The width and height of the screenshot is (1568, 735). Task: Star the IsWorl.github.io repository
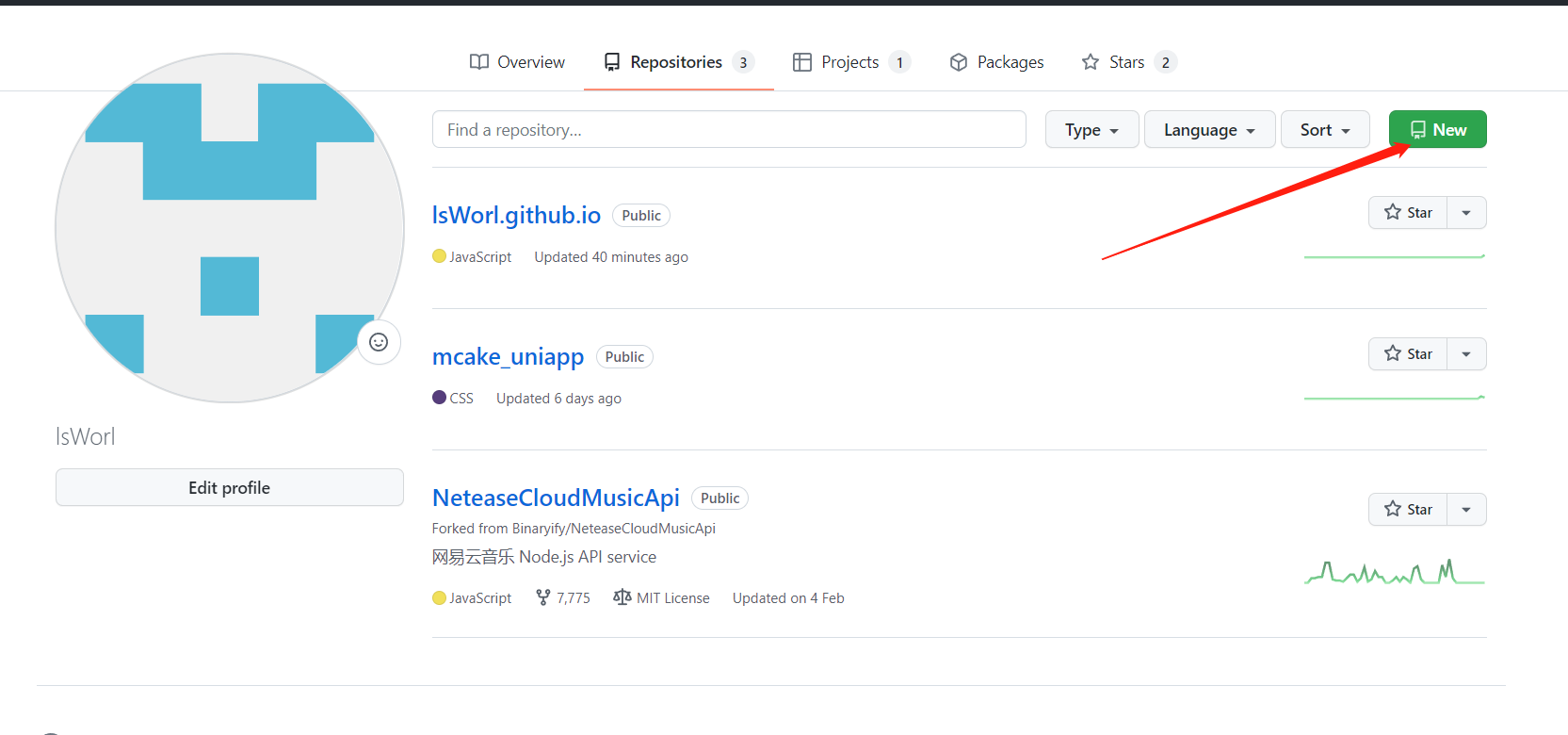(x=1408, y=212)
